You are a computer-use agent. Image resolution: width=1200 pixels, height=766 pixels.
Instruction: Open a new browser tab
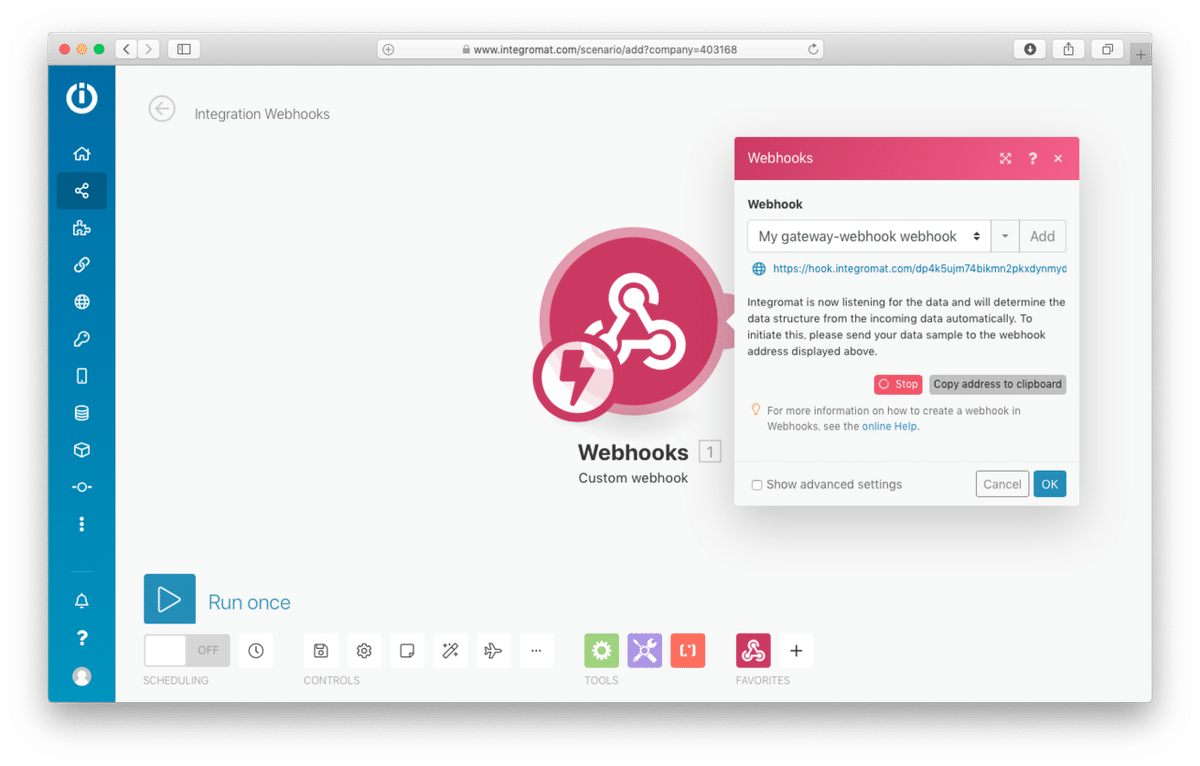pos(1140,54)
